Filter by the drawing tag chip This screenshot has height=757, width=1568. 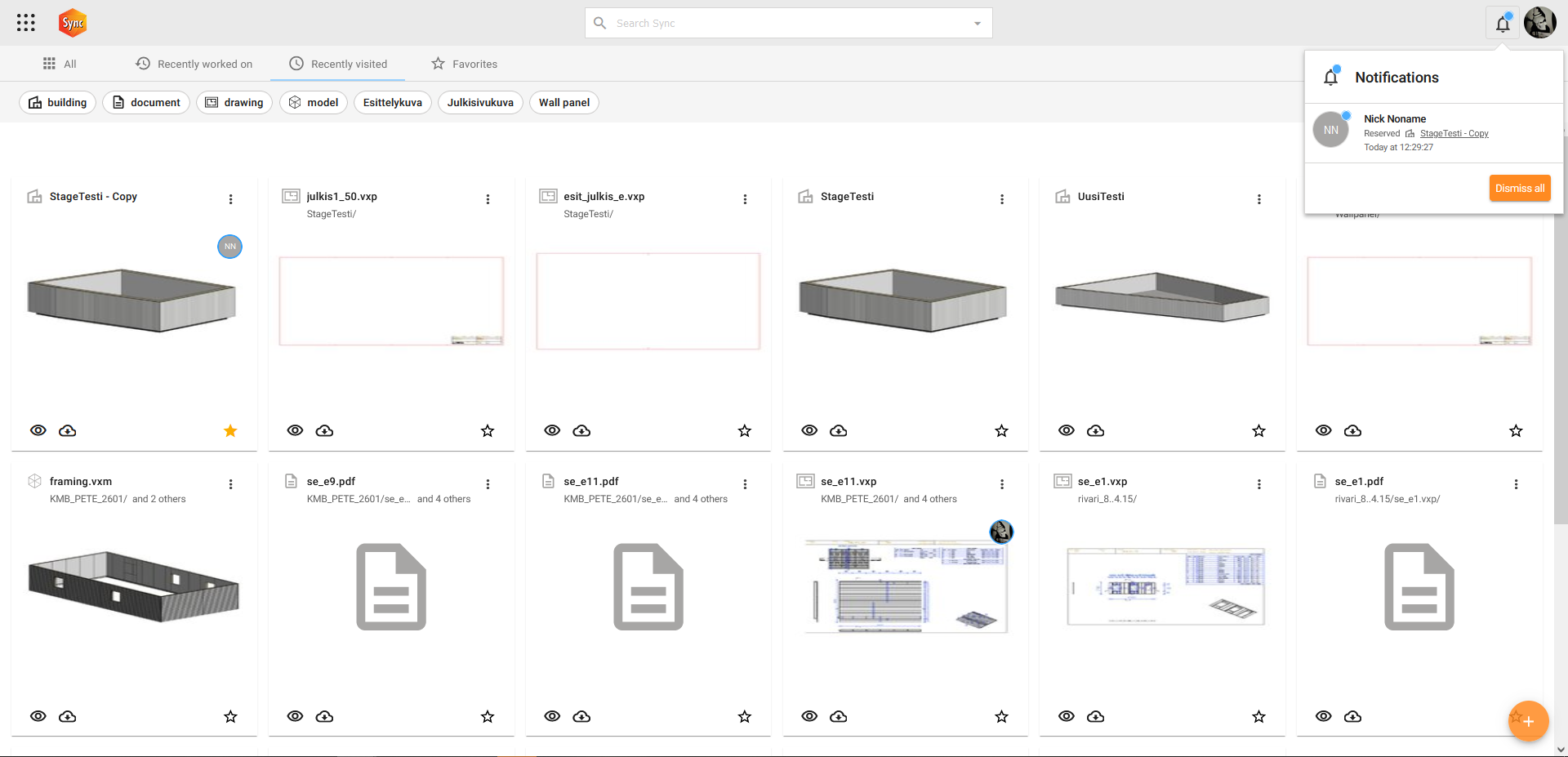(x=234, y=102)
